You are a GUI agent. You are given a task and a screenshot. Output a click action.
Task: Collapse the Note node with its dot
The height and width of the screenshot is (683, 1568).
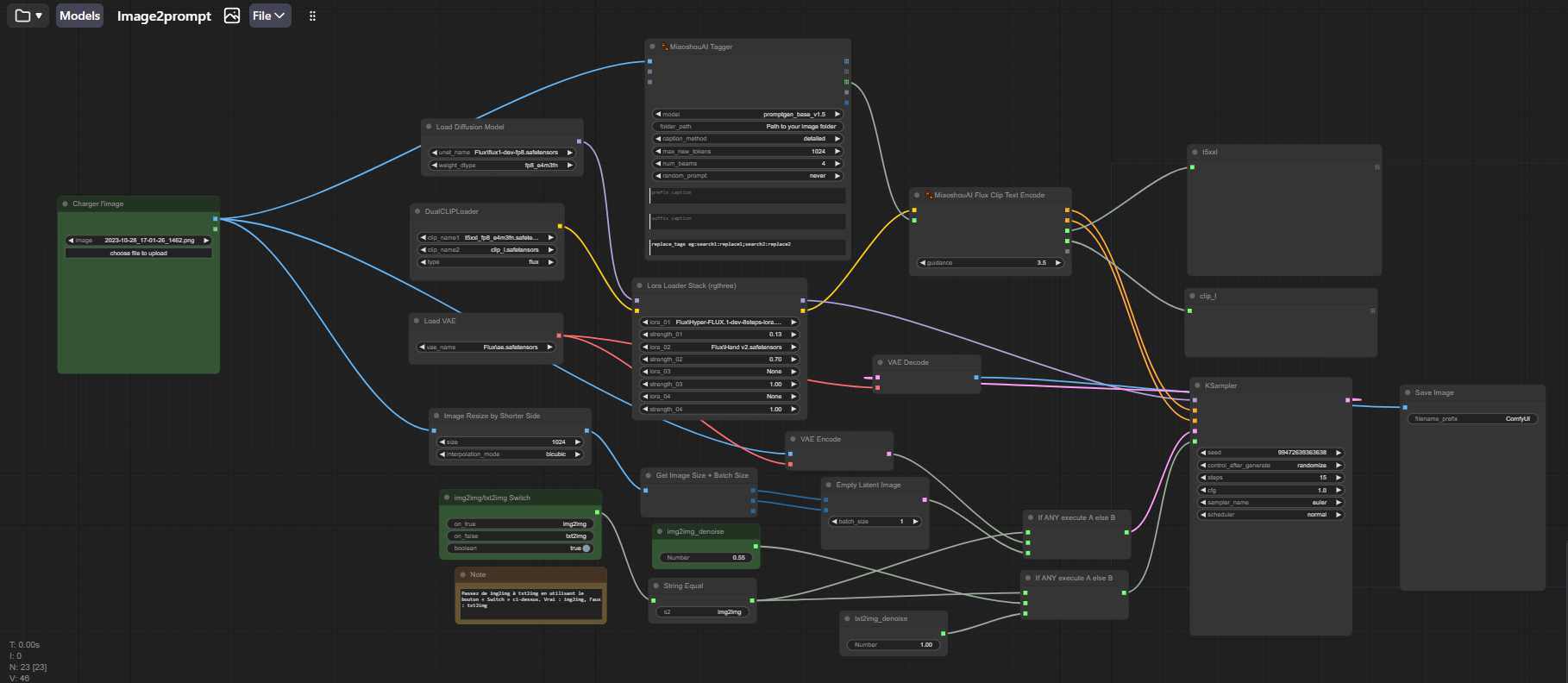tap(463, 574)
